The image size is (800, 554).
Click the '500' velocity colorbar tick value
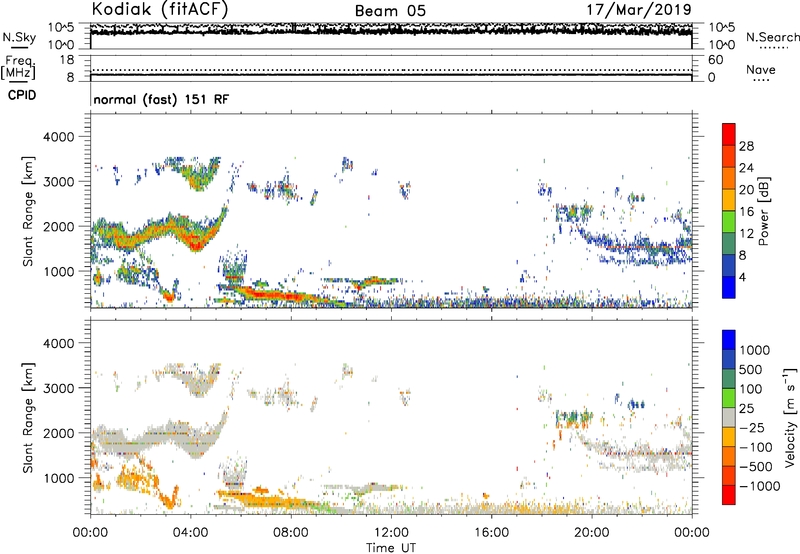(751, 369)
